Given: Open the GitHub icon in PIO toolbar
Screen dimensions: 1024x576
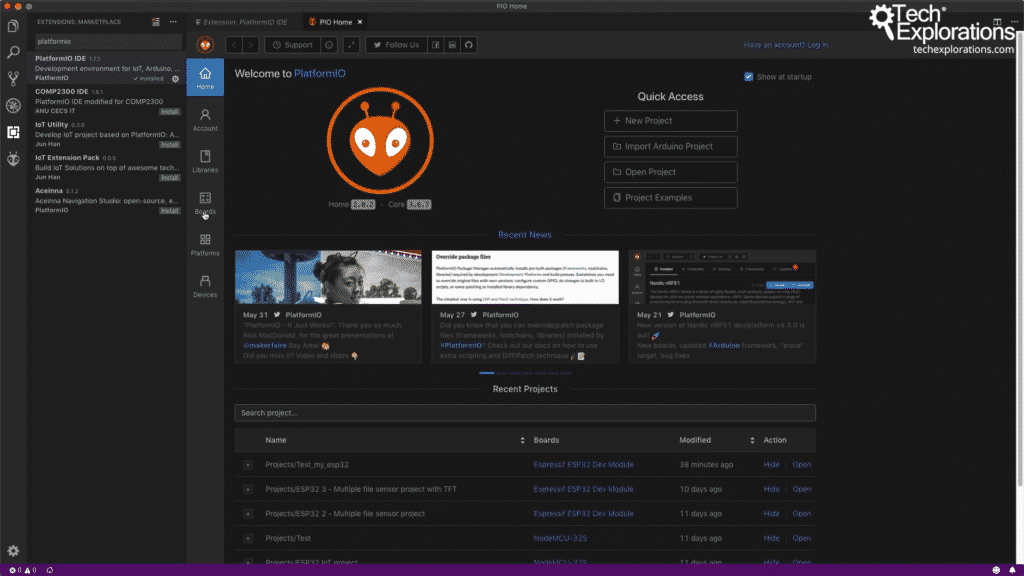Looking at the screenshot, I should click(469, 45).
